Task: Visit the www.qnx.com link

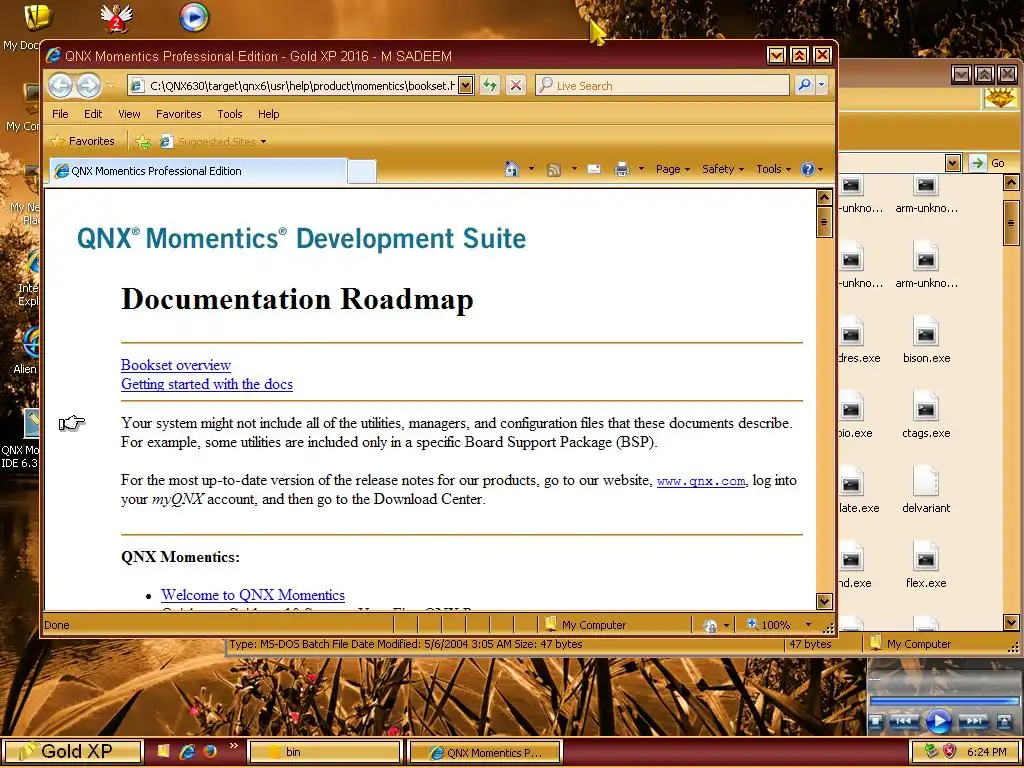Action: 701,481
